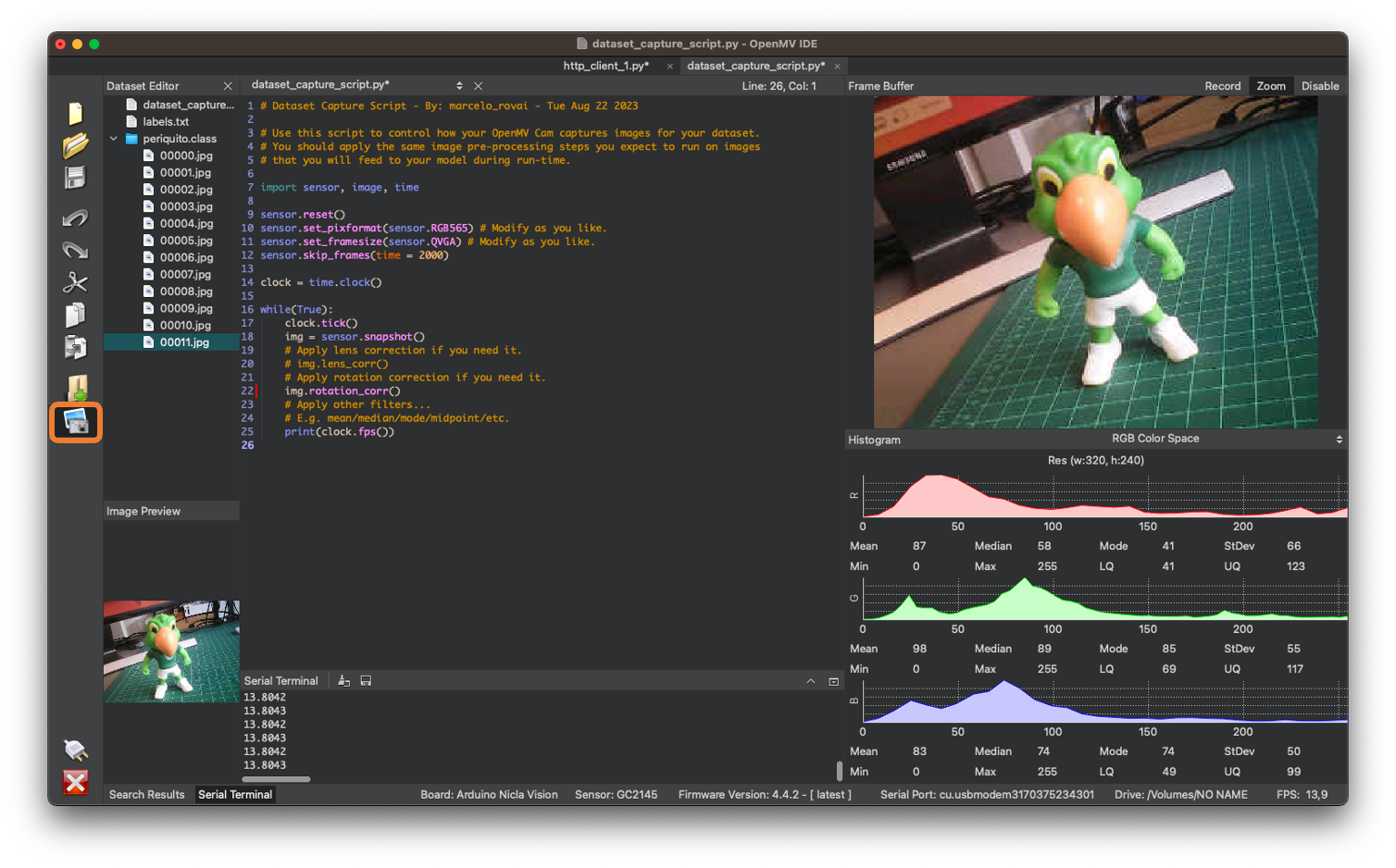Select 00005.jpg in the dataset tree

(185, 241)
